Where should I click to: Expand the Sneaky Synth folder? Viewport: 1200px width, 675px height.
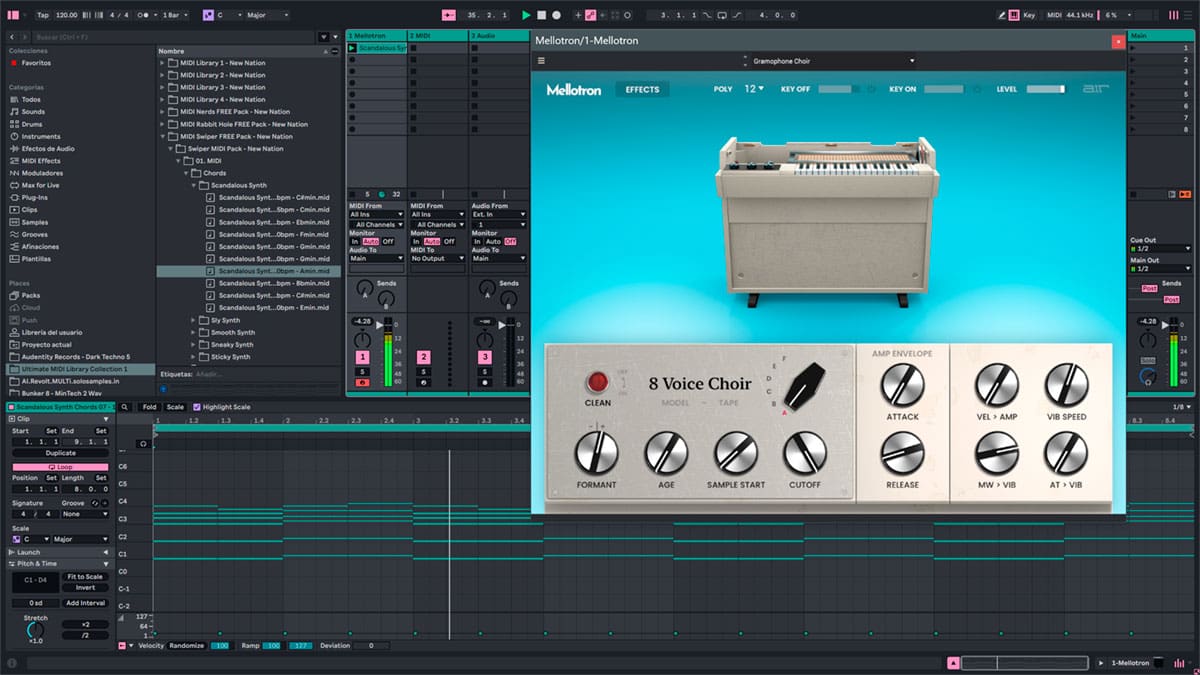[193, 345]
